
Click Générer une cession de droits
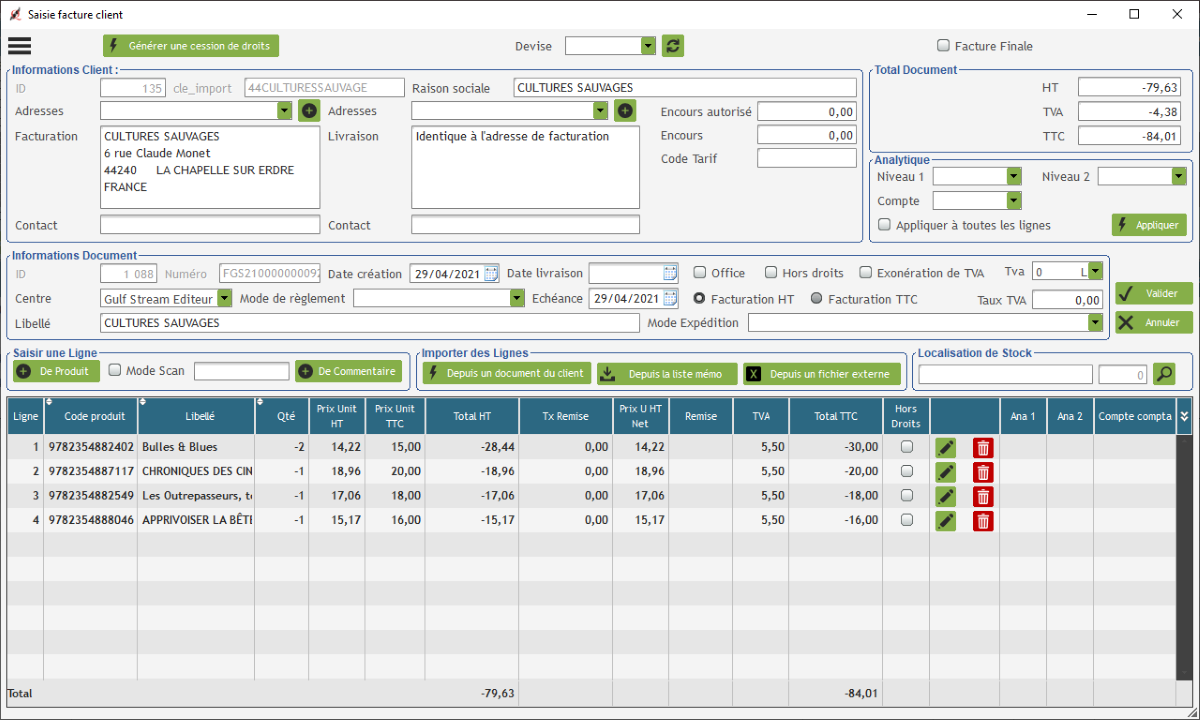tap(191, 46)
